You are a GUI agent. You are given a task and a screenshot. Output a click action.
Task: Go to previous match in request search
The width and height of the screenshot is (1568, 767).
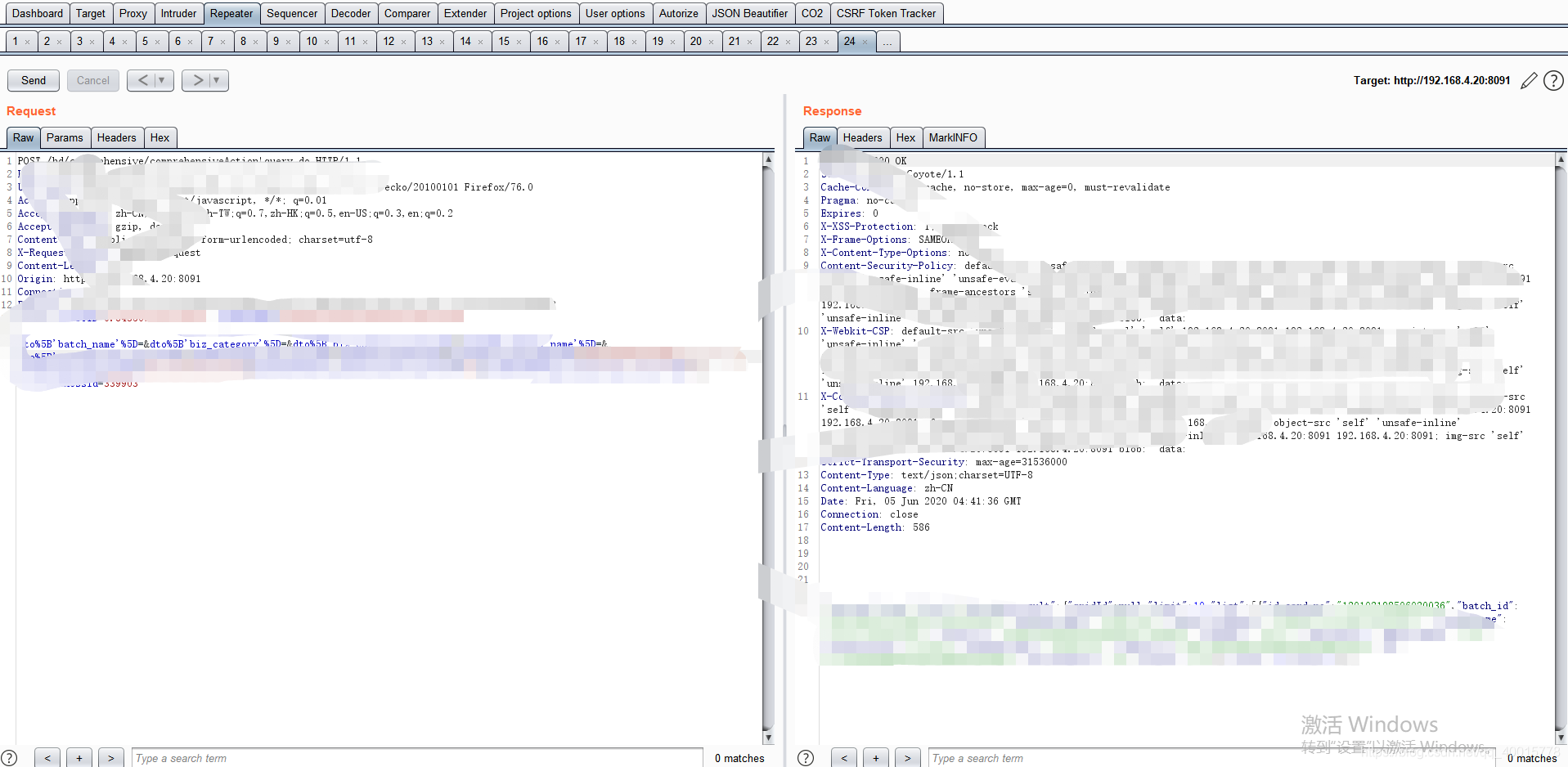tap(47, 758)
